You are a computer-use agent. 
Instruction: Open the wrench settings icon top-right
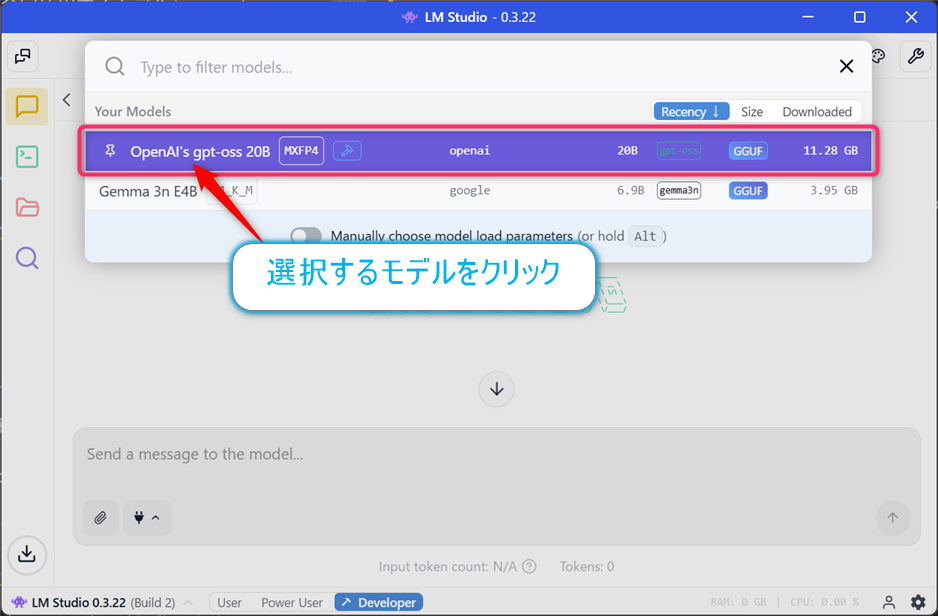pos(915,56)
